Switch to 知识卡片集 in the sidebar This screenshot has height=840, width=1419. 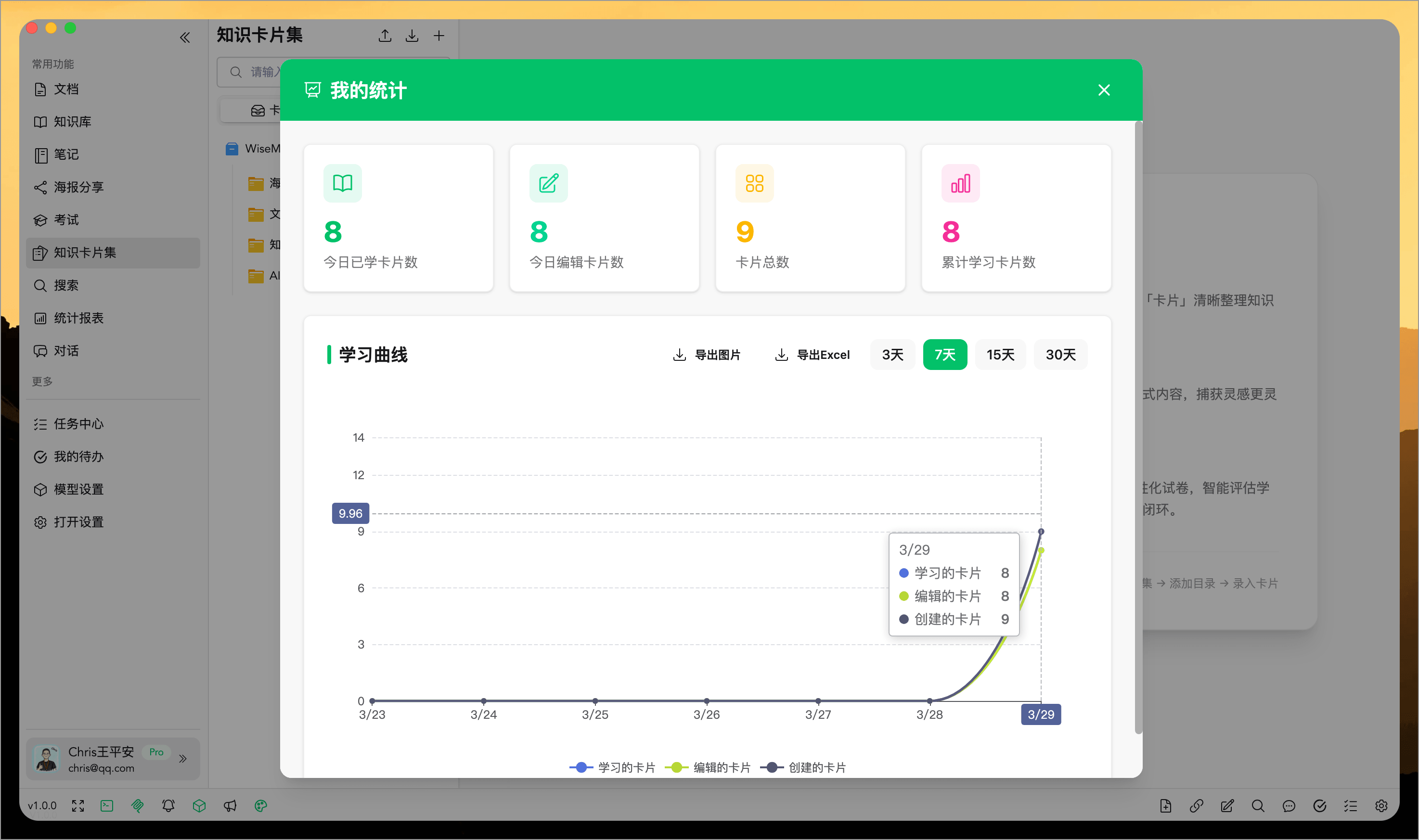coord(86,253)
